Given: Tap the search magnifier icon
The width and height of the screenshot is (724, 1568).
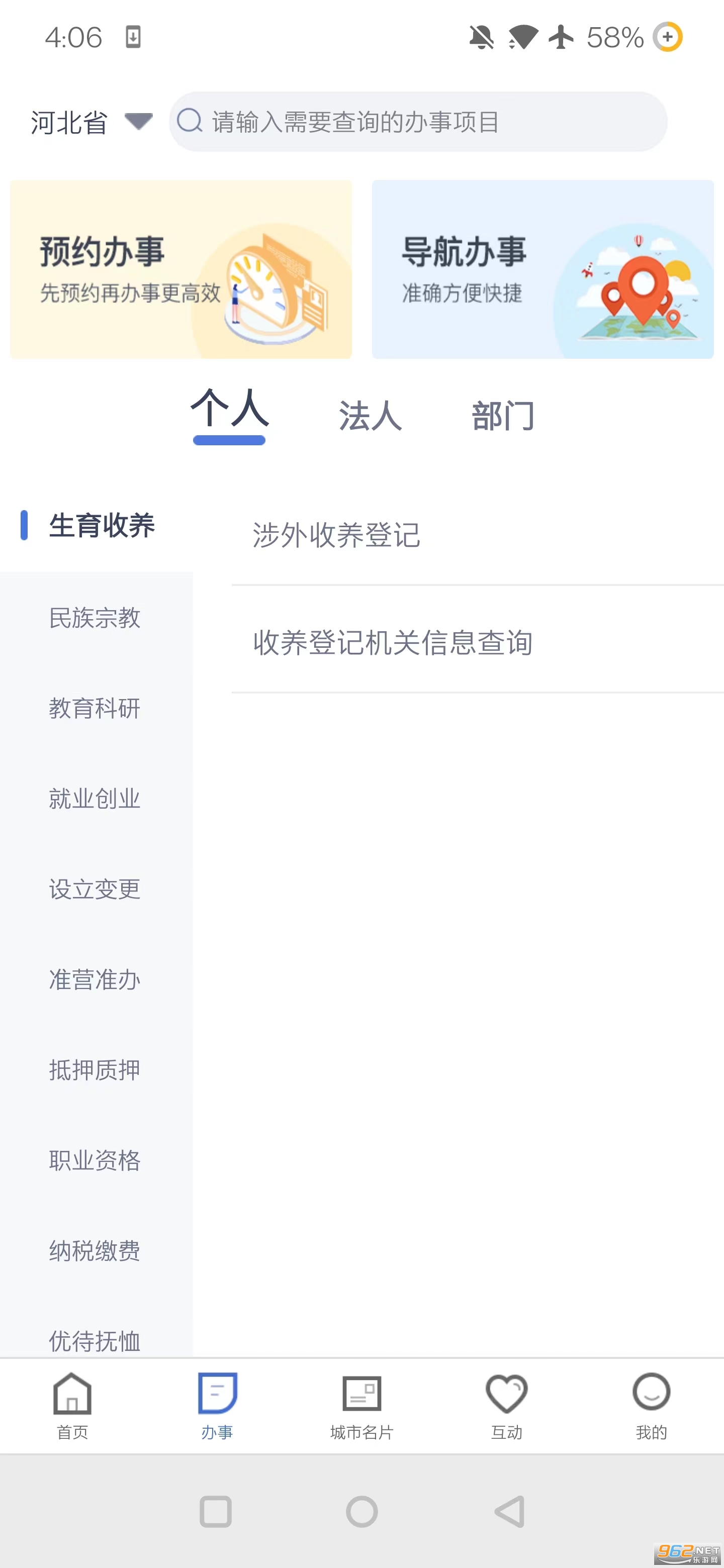Looking at the screenshot, I should click(x=190, y=121).
